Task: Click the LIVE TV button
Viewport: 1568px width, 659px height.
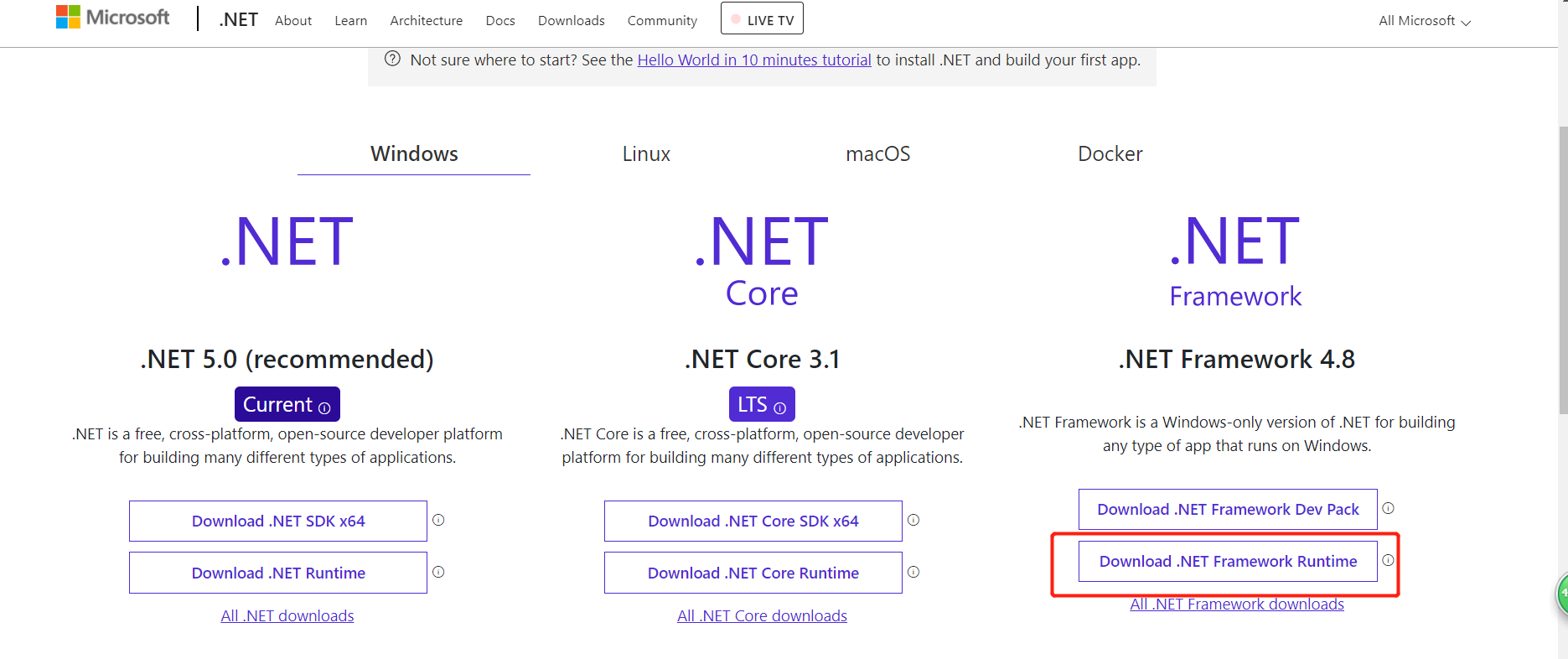Action: coord(762,19)
